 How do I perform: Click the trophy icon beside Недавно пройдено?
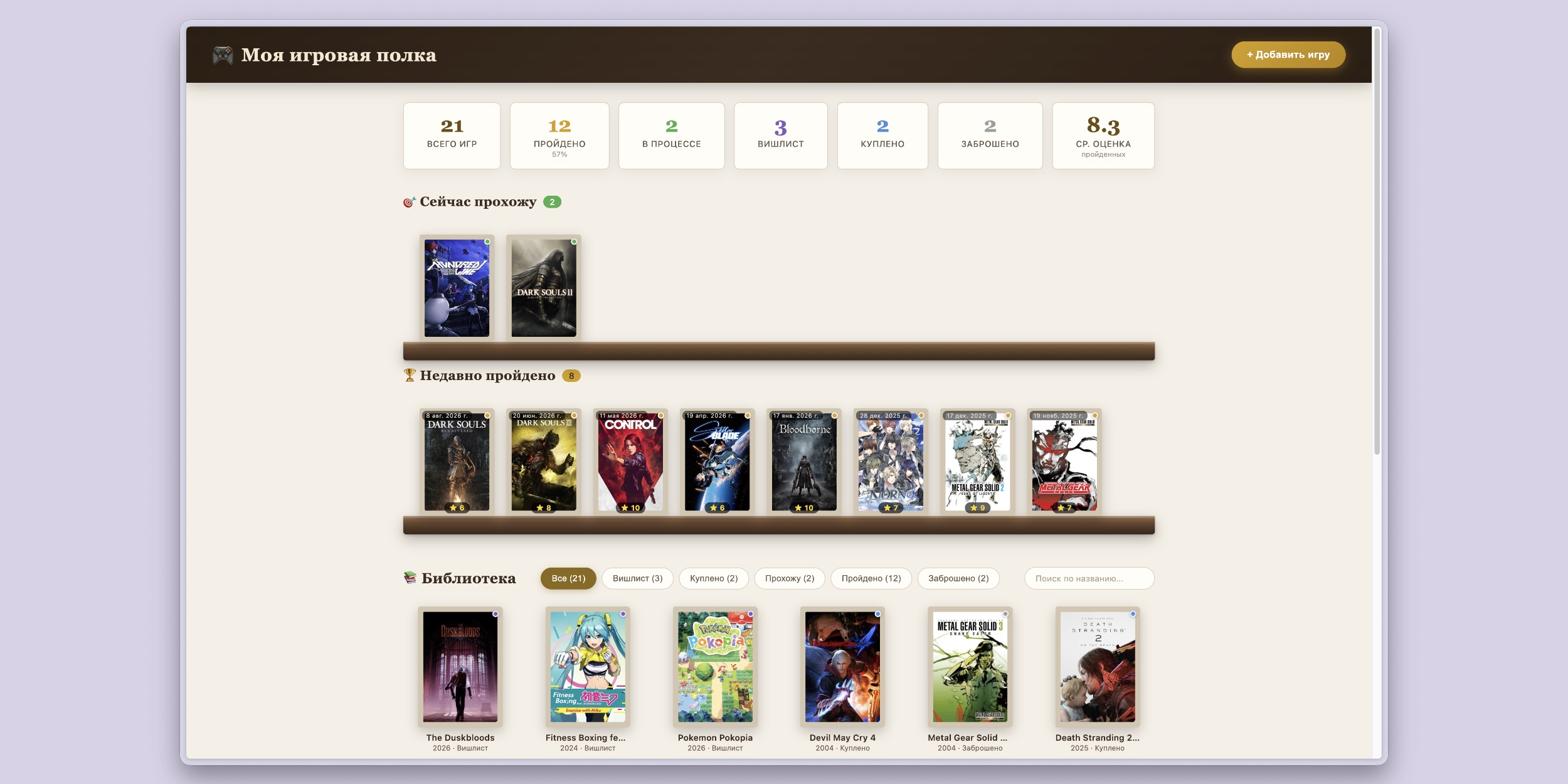pyautogui.click(x=410, y=375)
